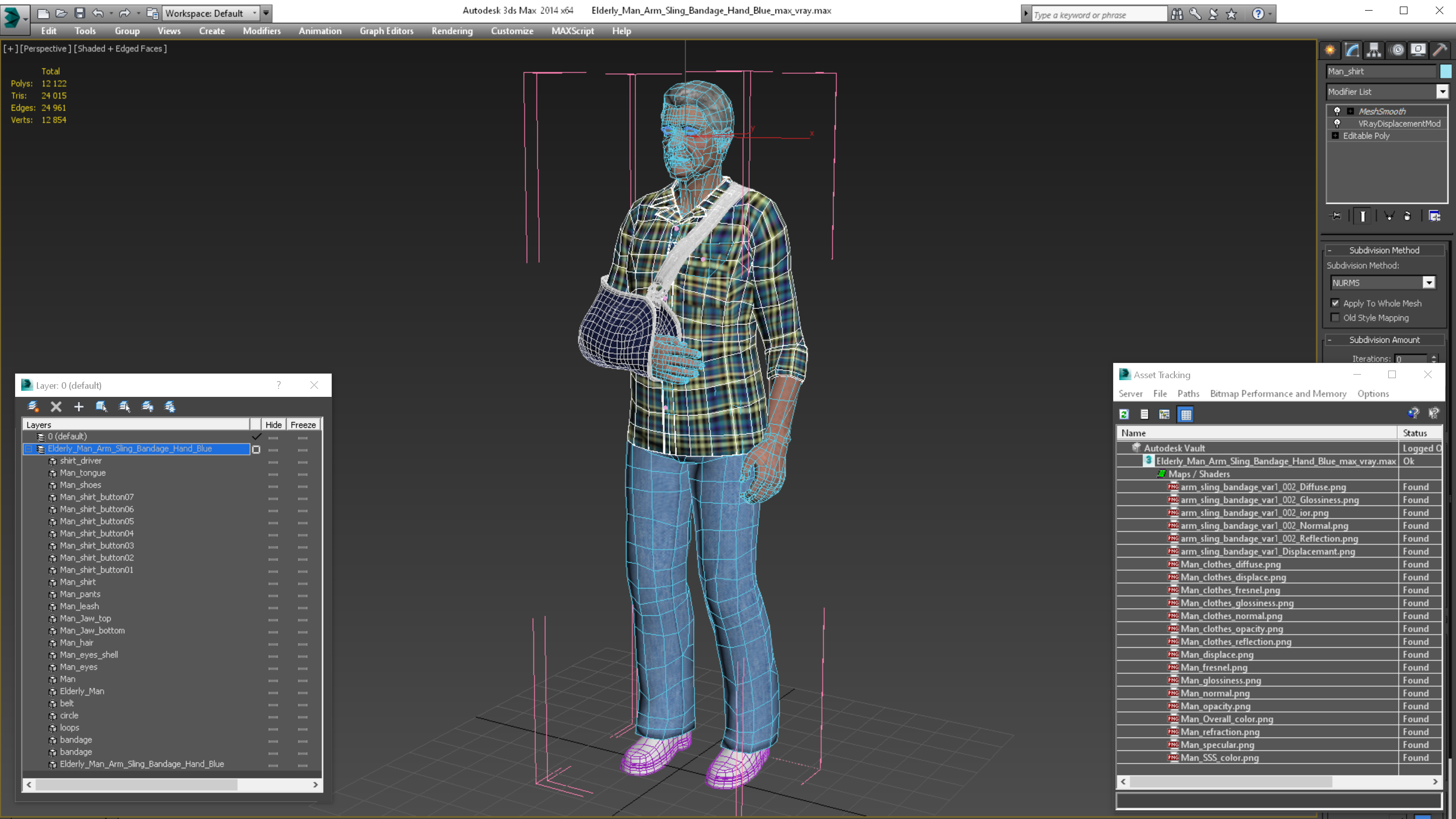Open Configure Modifier Sets icon
The height and width of the screenshot is (819, 1456).
(1435, 216)
